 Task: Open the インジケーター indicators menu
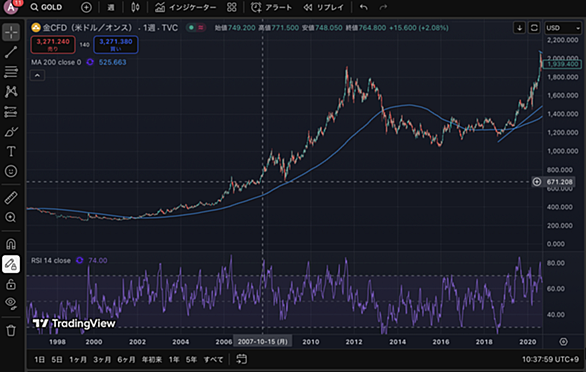click(185, 7)
